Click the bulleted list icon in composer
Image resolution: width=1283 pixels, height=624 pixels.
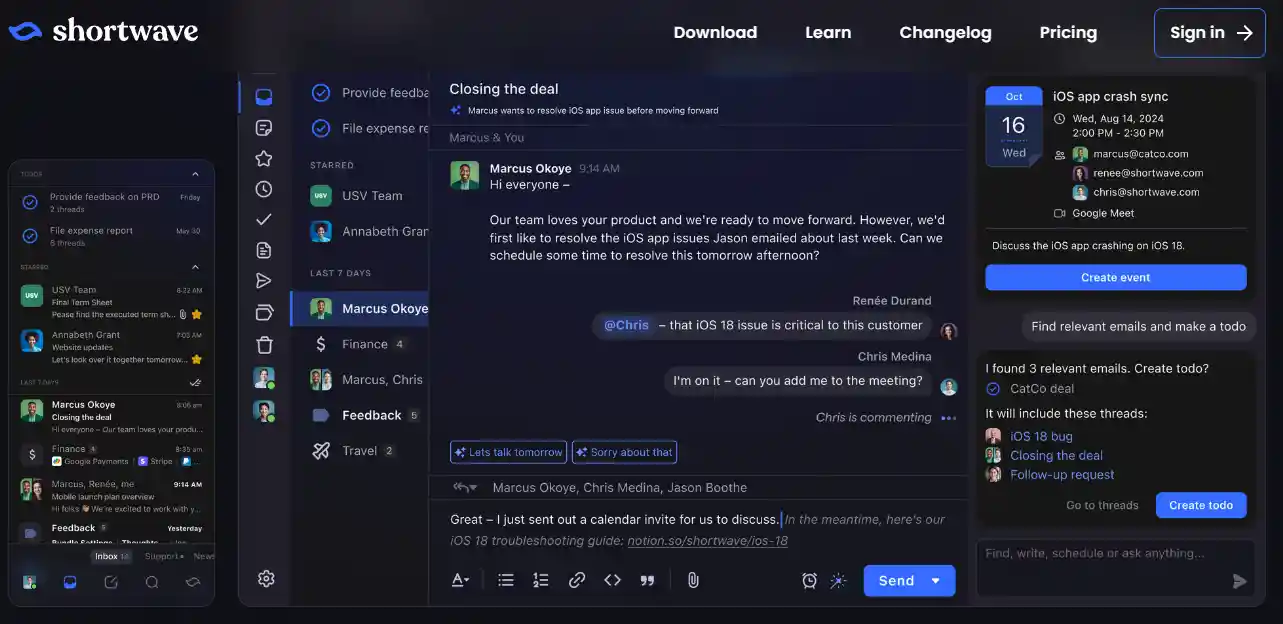506,580
